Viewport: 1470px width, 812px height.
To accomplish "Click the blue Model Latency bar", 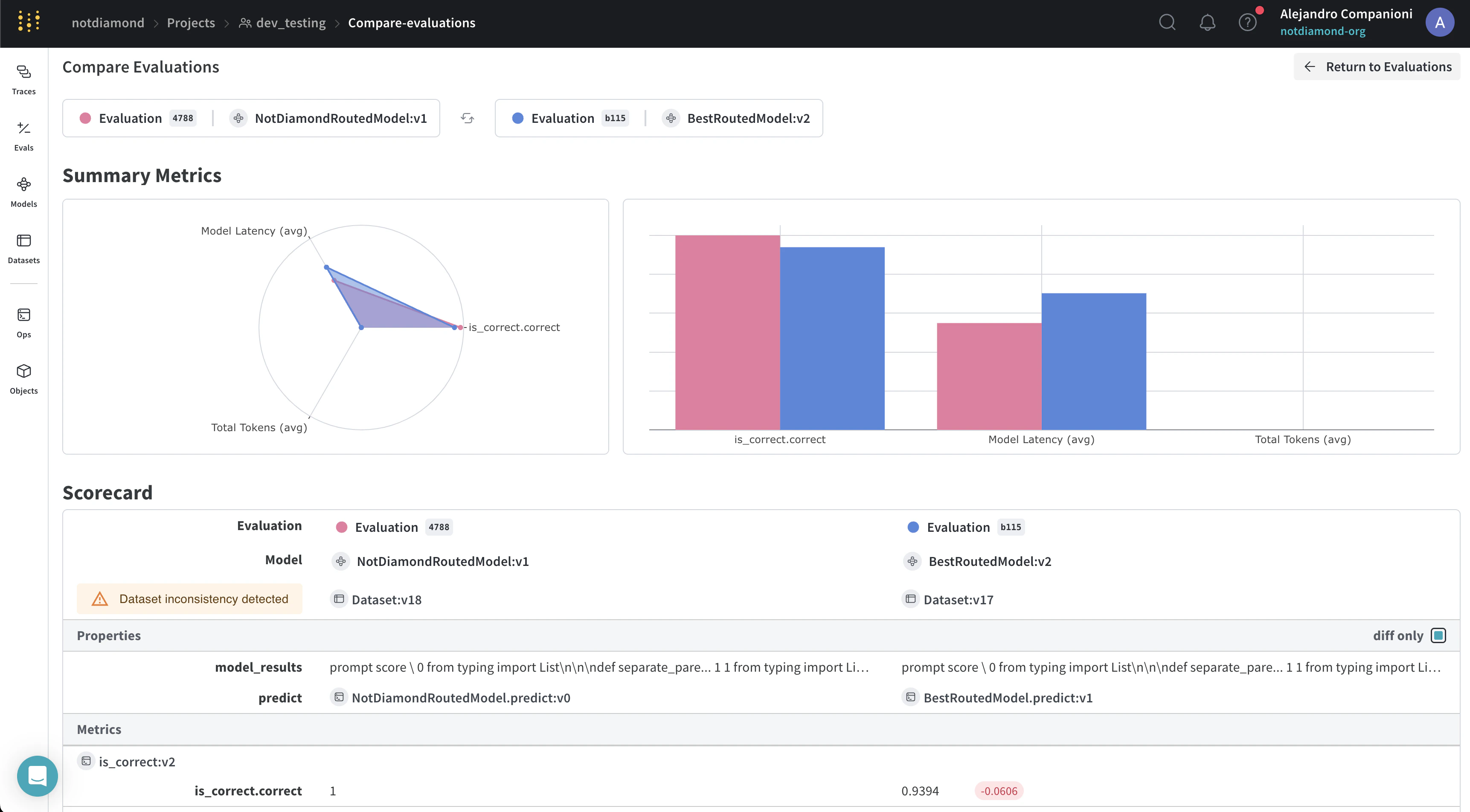I will click(1093, 361).
